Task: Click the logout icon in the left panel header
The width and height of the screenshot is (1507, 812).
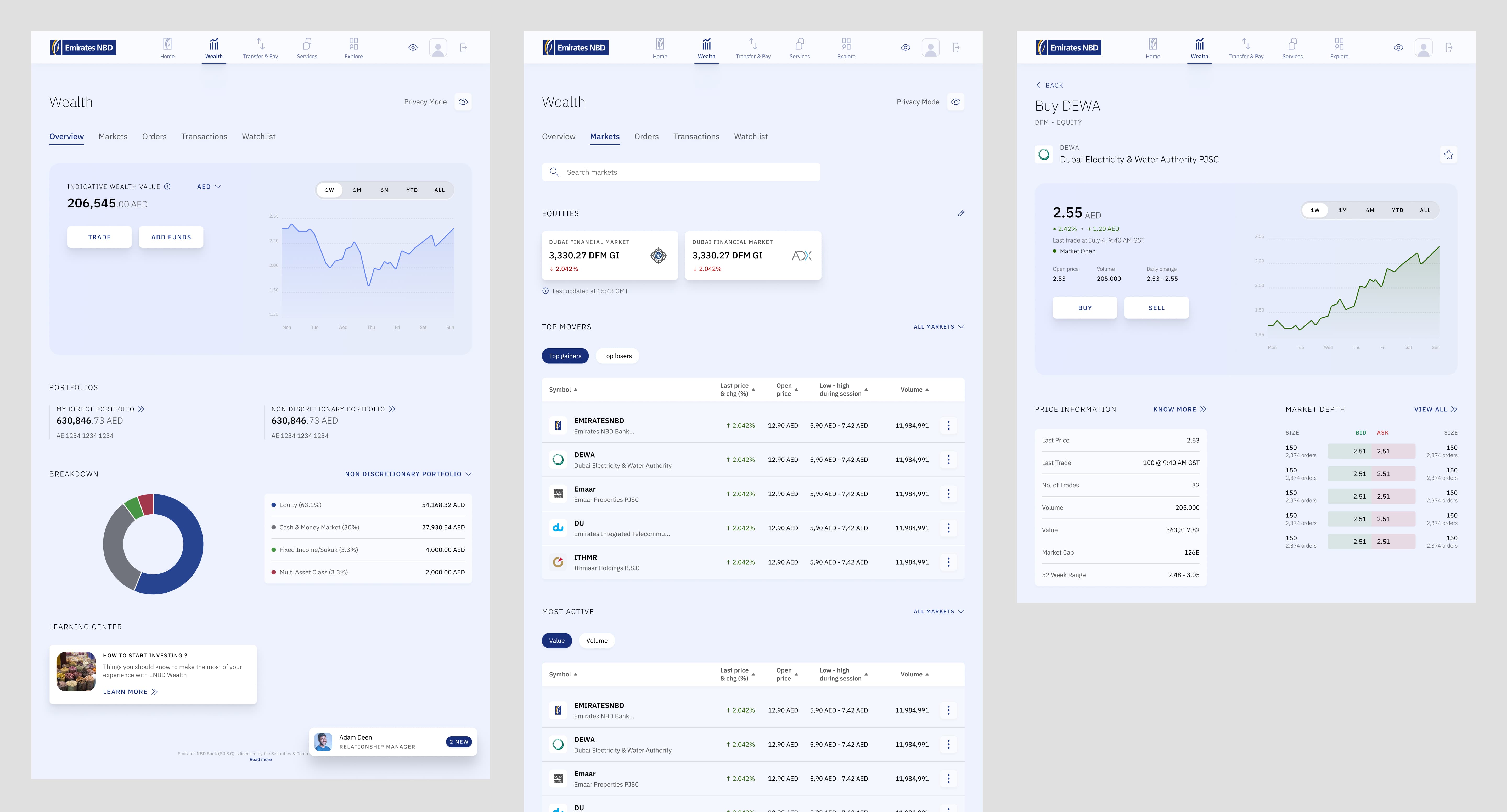Action: click(463, 47)
